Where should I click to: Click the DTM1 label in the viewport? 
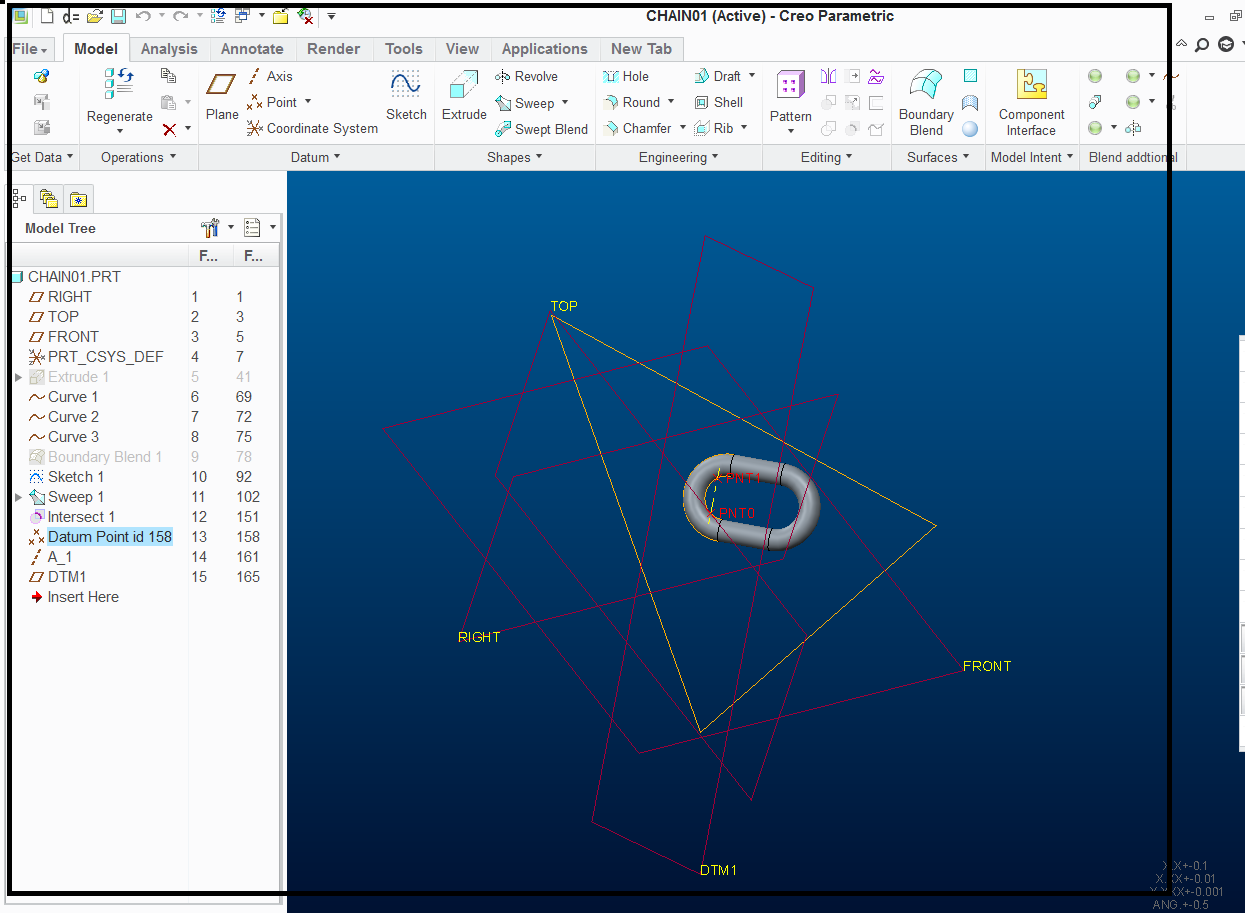(x=718, y=870)
